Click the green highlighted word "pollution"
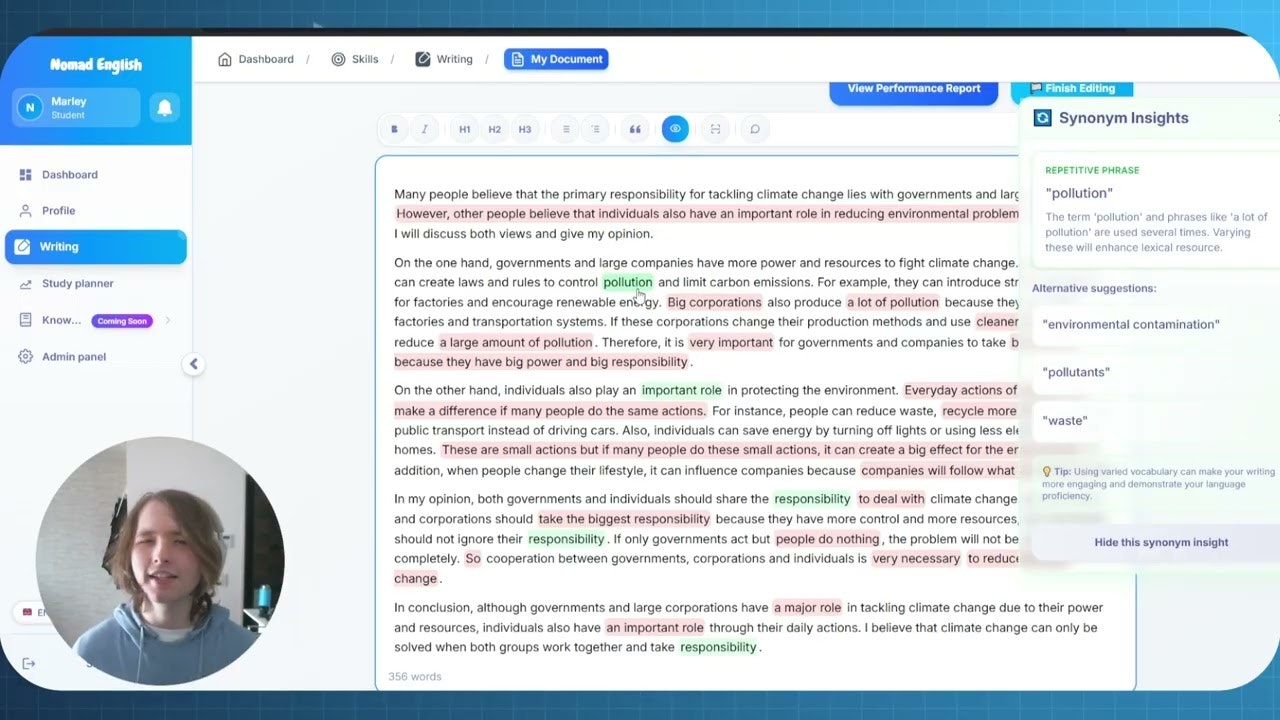The width and height of the screenshot is (1280, 720). (x=627, y=283)
